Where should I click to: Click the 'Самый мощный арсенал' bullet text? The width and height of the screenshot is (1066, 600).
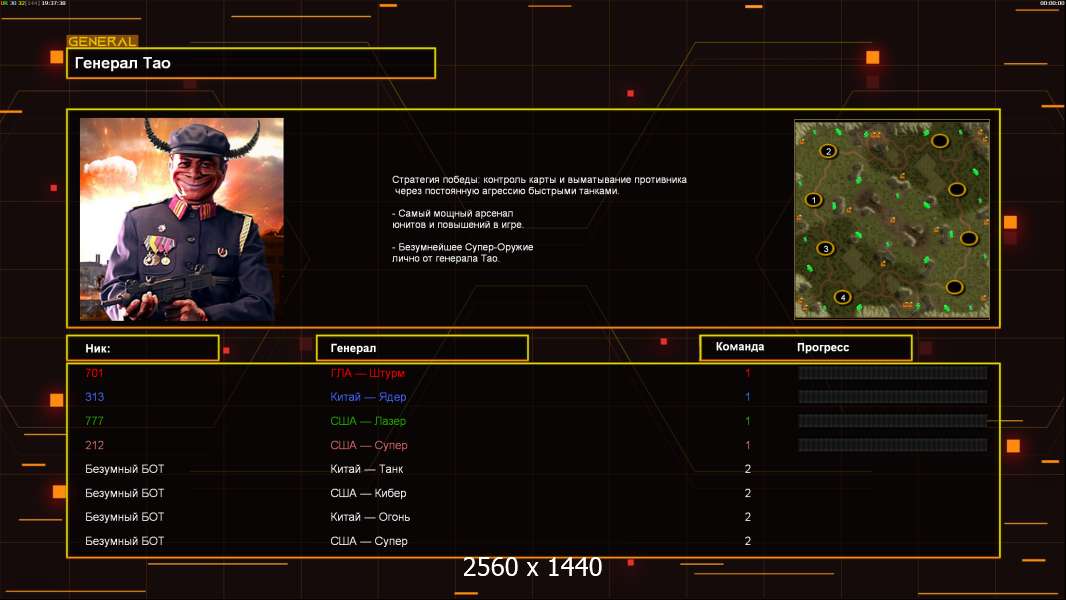click(x=458, y=219)
